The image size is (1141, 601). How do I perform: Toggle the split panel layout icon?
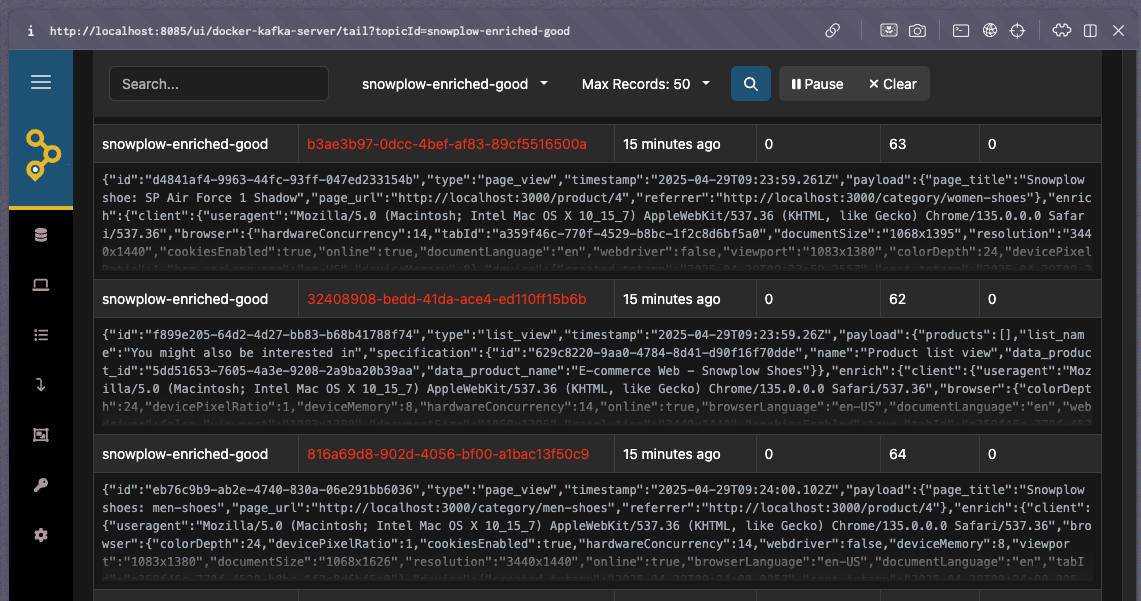pos(1090,31)
